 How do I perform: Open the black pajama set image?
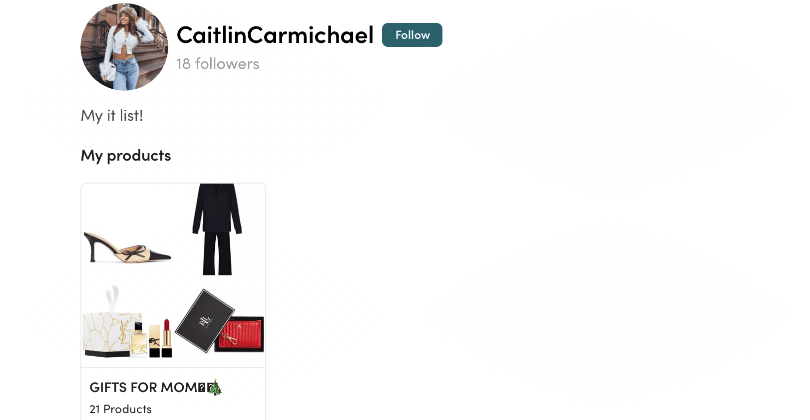click(217, 230)
